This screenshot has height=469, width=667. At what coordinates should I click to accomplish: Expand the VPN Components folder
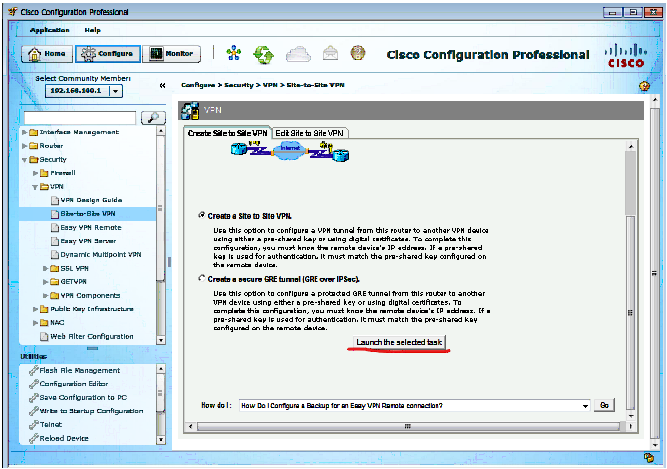point(46,296)
